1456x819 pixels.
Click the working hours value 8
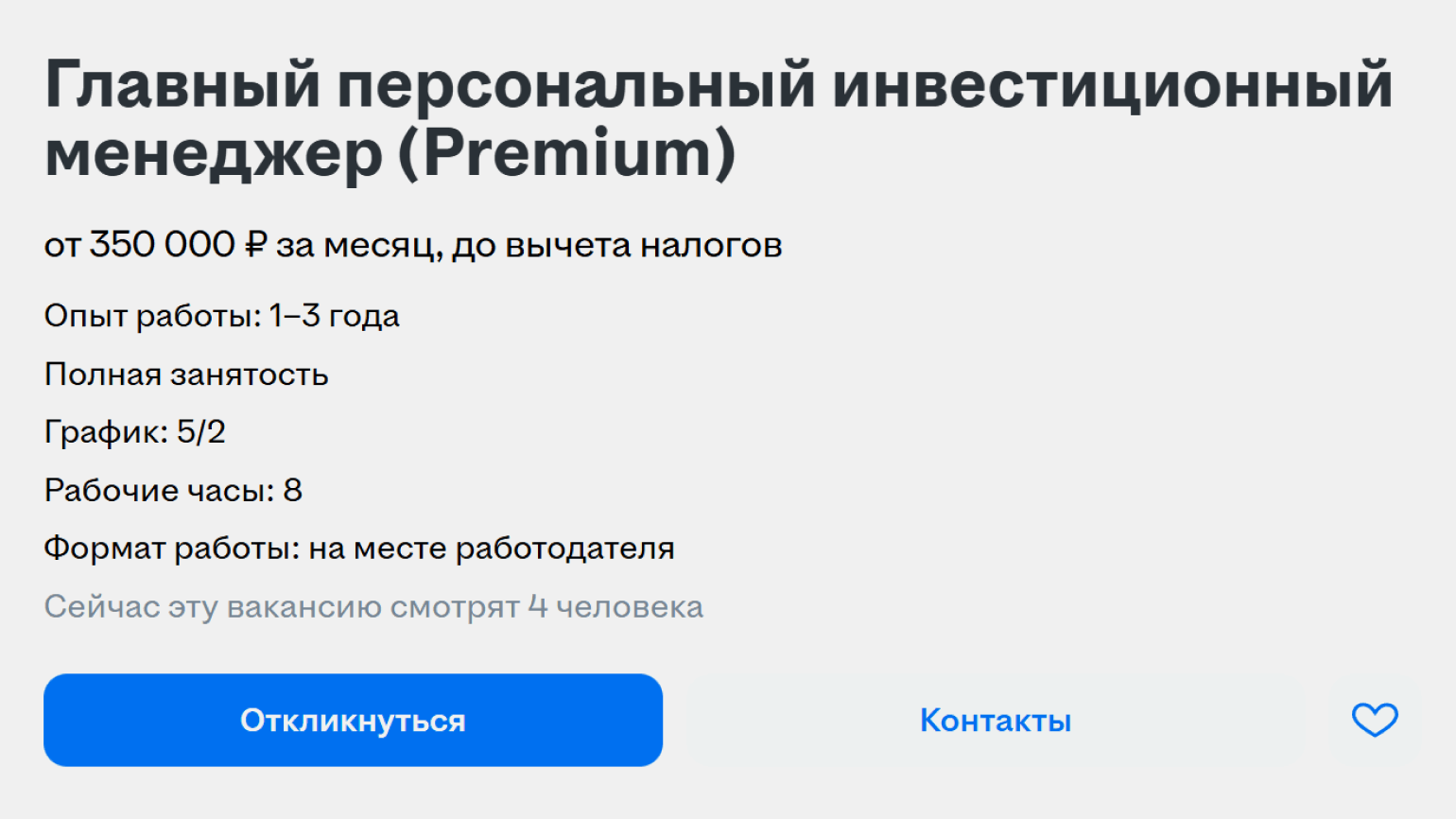point(292,491)
